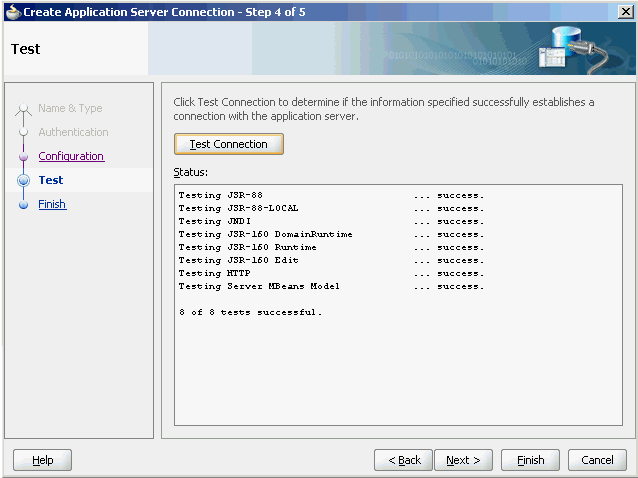Viewport: 638px width, 478px height.
Task: Open the Configuration step link
Action: coord(71,156)
